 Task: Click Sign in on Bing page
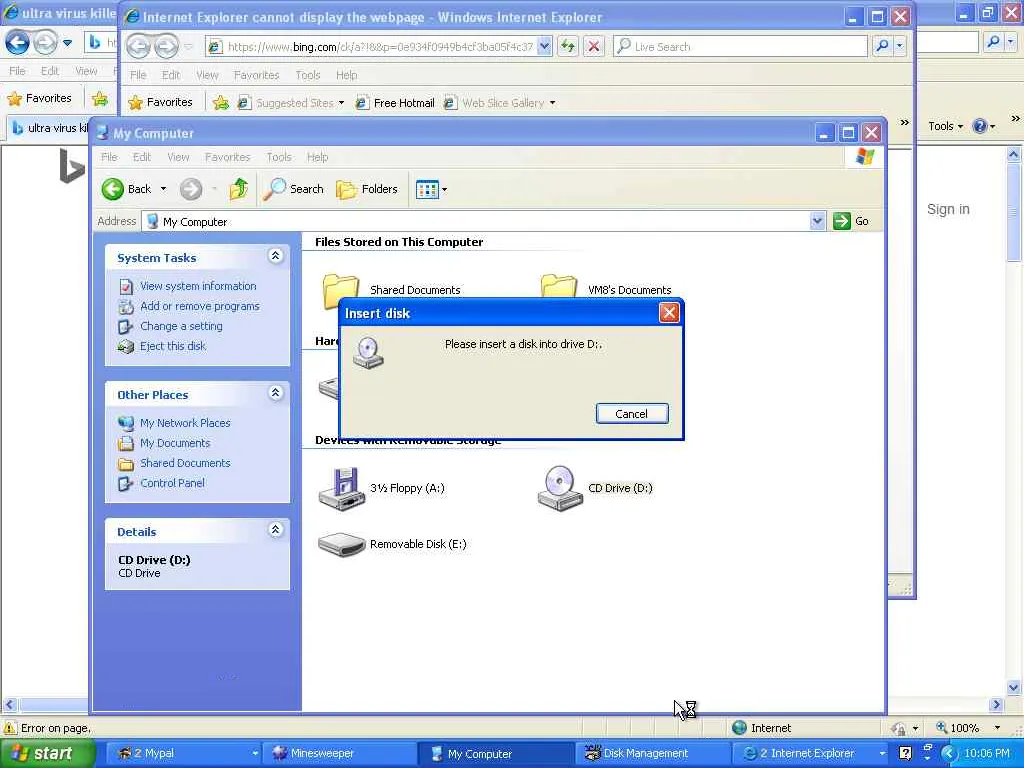[x=948, y=210]
